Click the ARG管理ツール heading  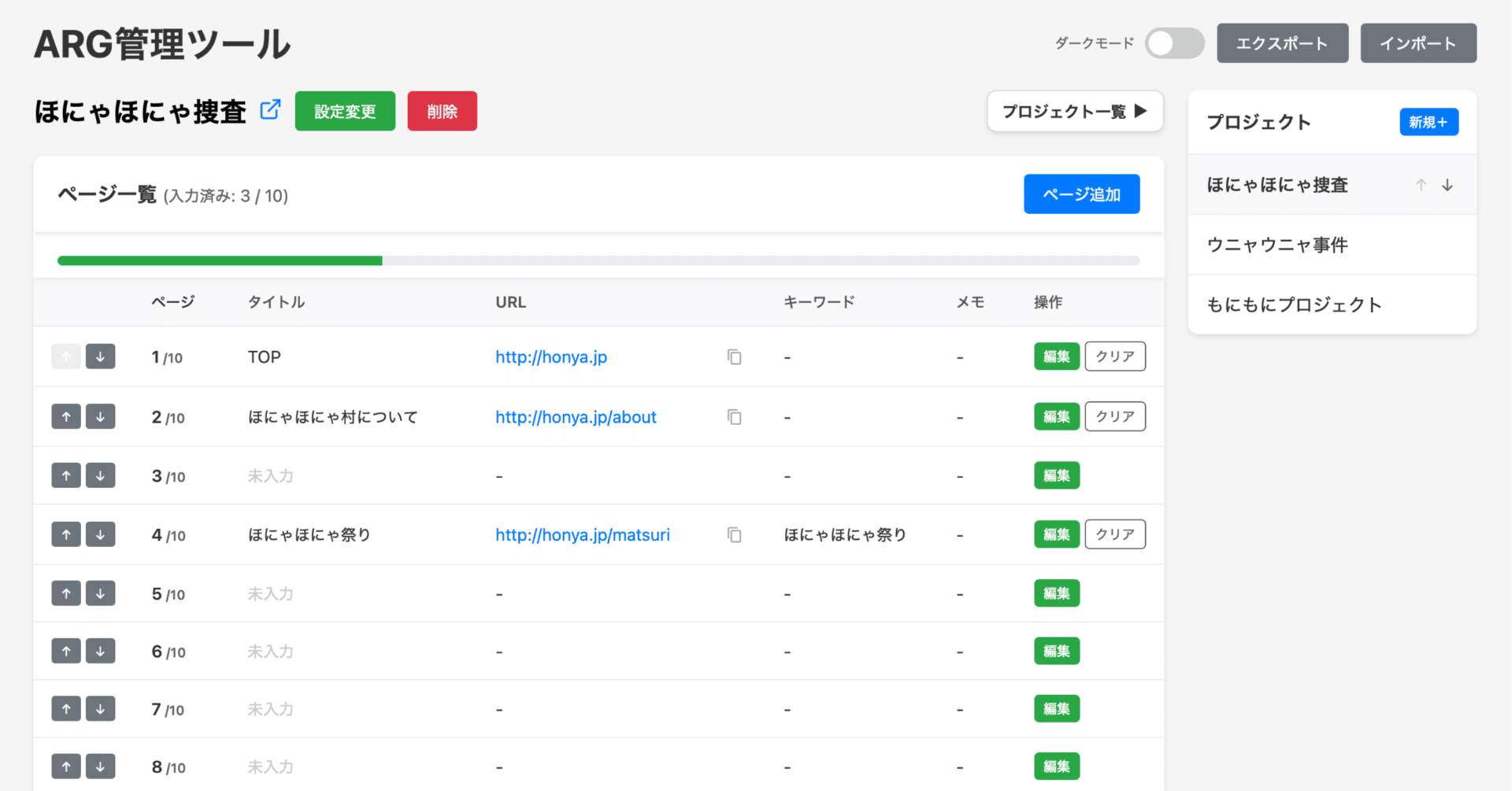coord(162,44)
